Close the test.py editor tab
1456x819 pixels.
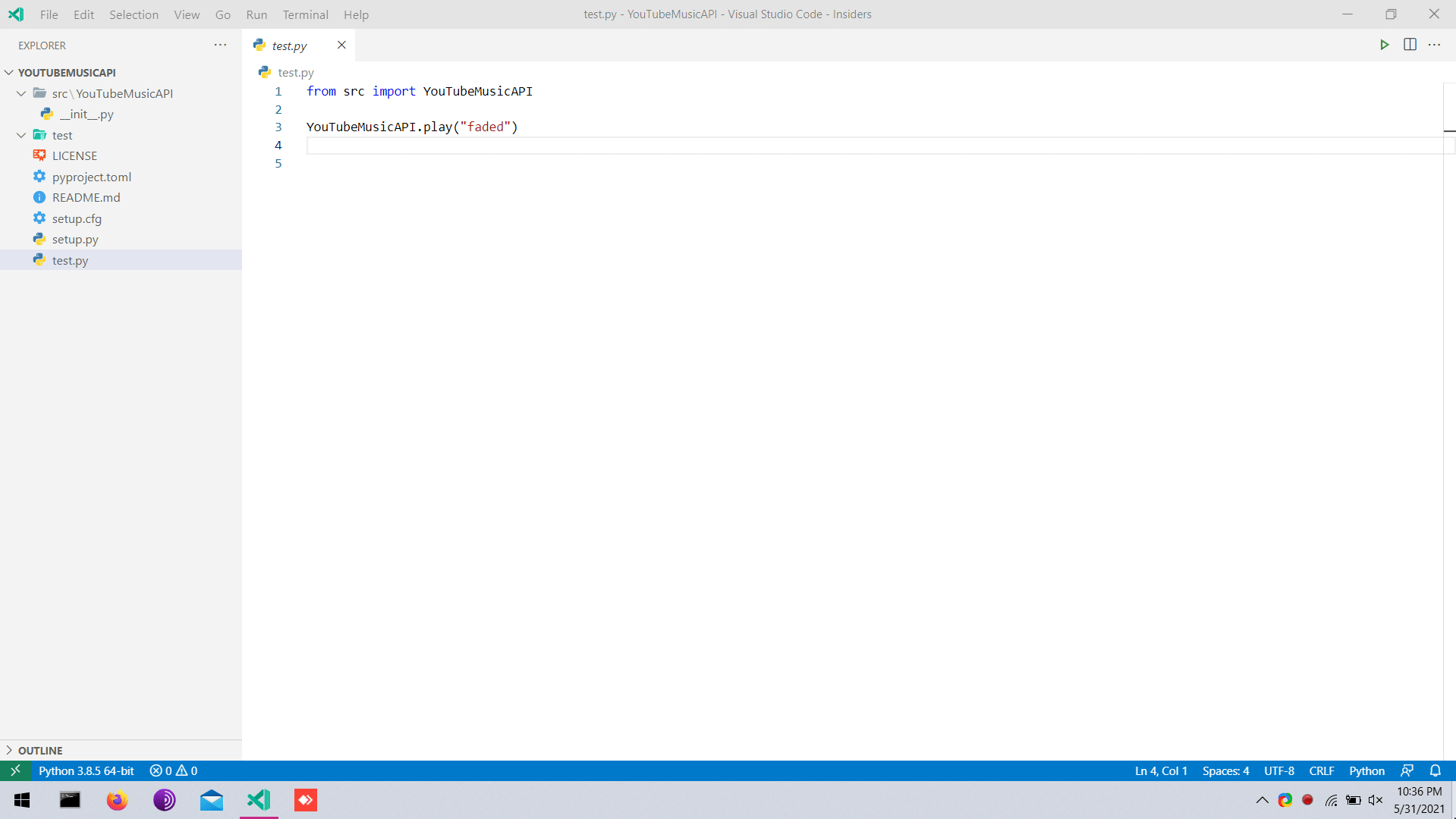pyautogui.click(x=341, y=45)
